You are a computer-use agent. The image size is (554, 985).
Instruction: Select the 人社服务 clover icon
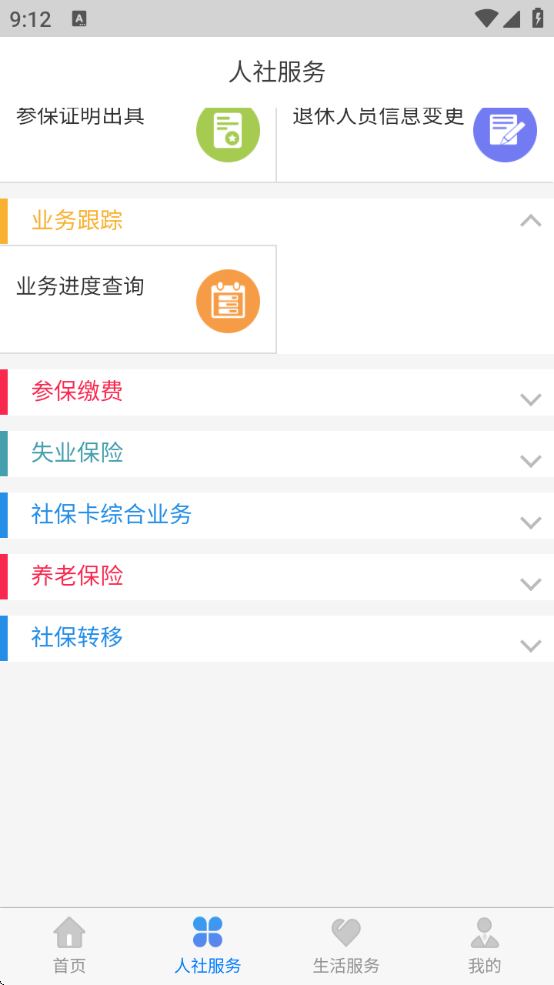click(x=208, y=932)
